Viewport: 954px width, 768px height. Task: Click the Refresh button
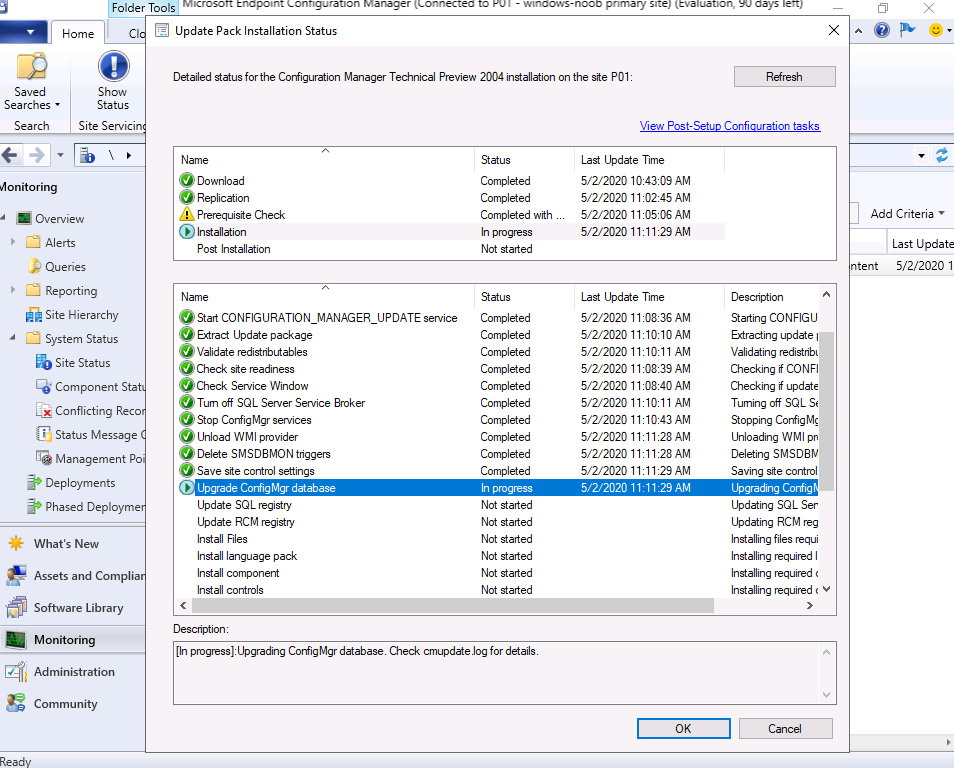pos(784,77)
